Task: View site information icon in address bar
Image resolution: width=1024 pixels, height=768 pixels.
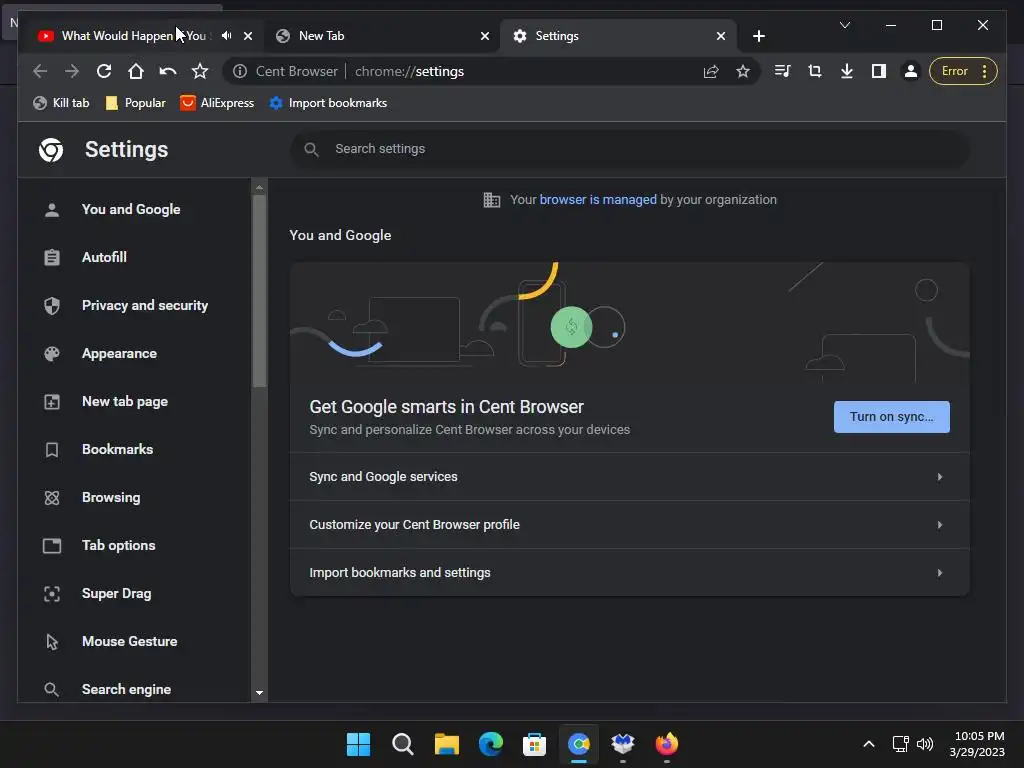Action: click(x=240, y=71)
